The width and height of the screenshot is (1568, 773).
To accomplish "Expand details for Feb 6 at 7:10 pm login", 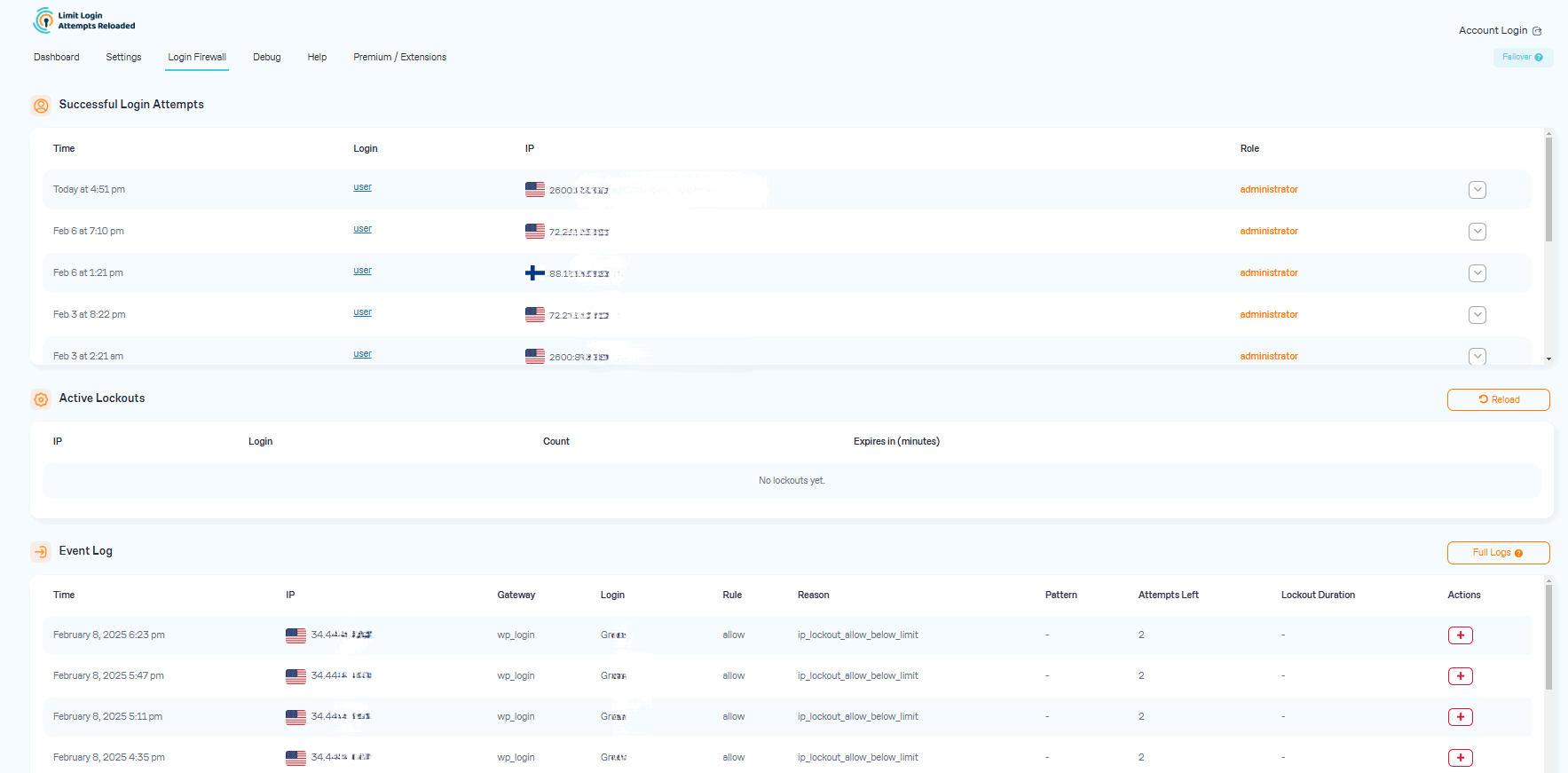I will 1477,232.
